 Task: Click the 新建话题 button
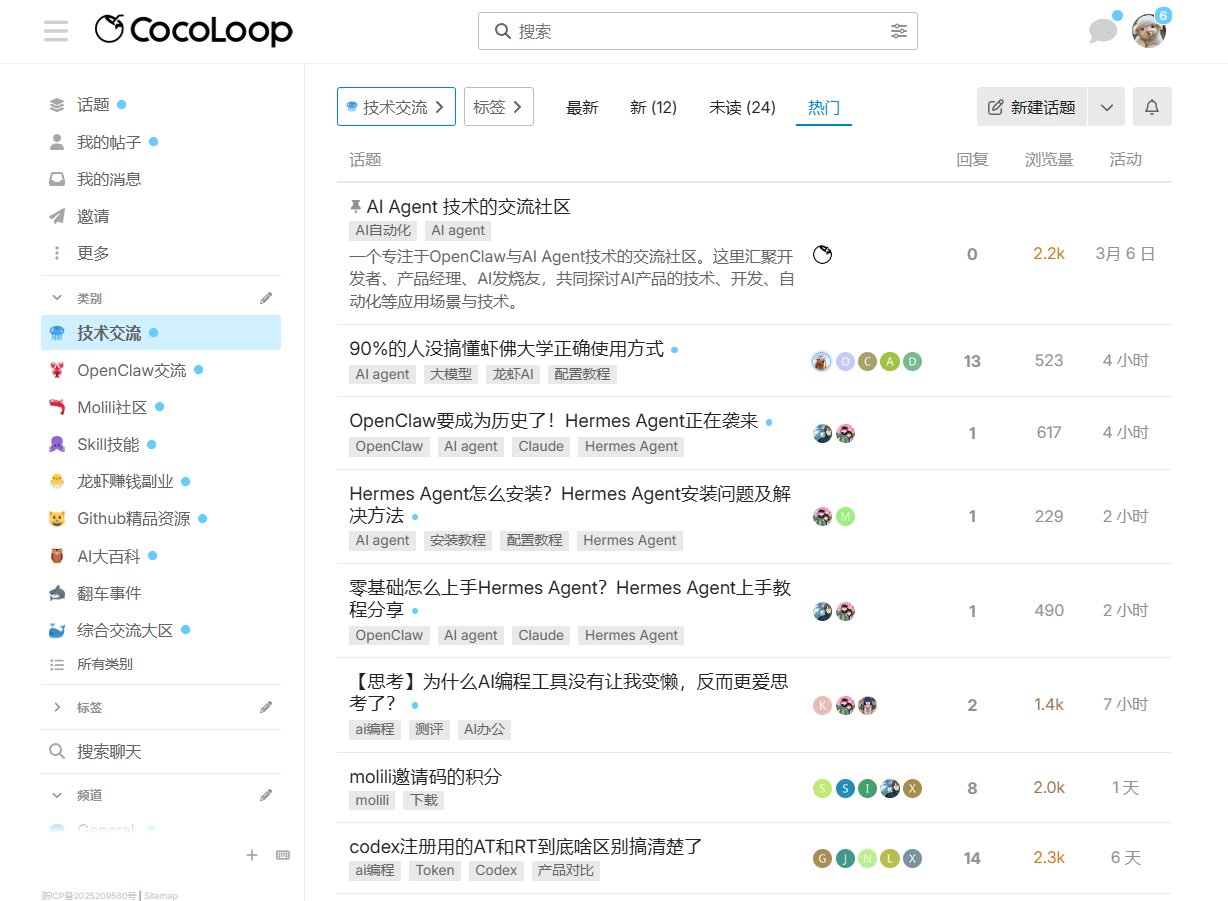[x=1031, y=107]
